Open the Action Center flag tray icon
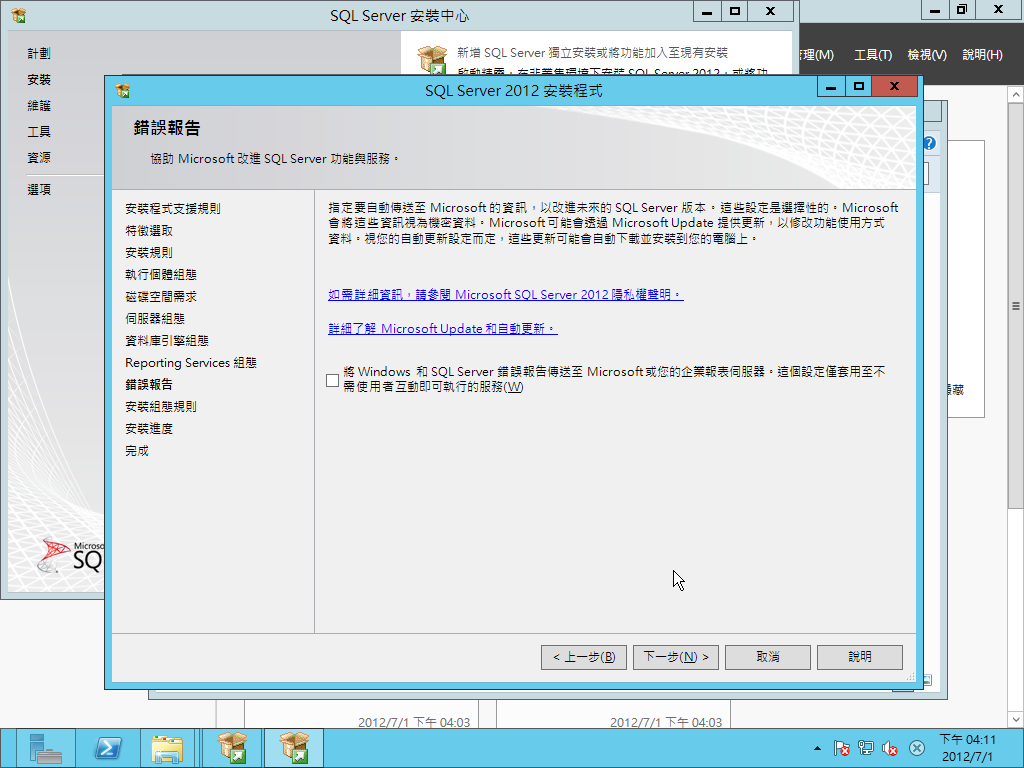Viewport: 1024px width, 768px height. point(842,748)
